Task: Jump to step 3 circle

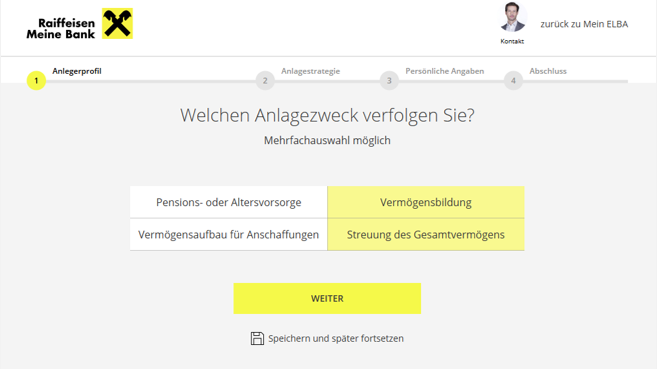Action: (389, 80)
